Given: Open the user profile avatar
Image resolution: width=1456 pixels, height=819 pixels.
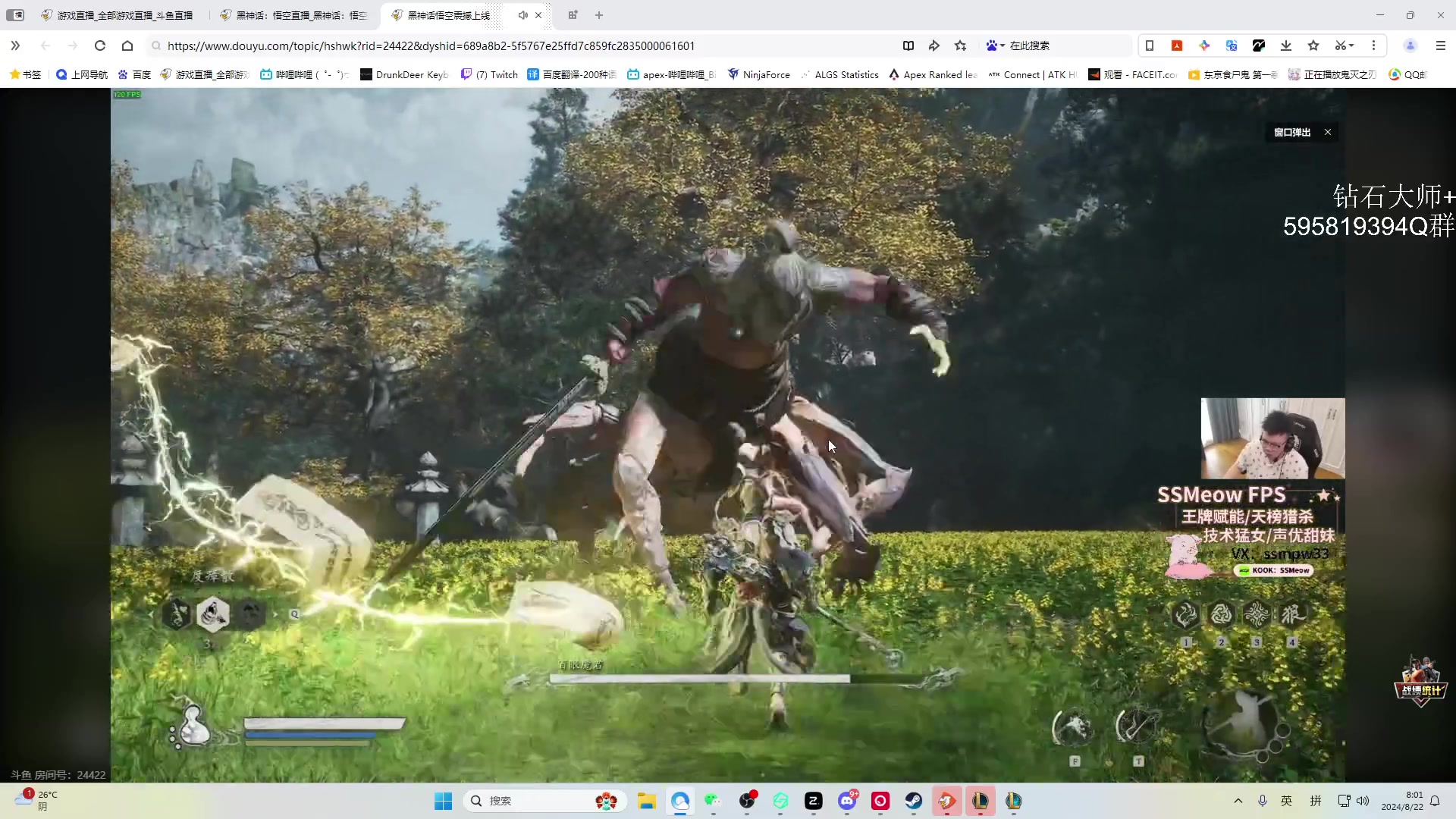Looking at the screenshot, I should point(1410,45).
